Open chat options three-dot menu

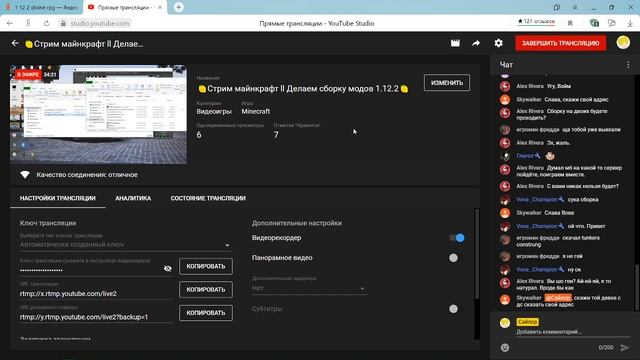click(x=628, y=64)
